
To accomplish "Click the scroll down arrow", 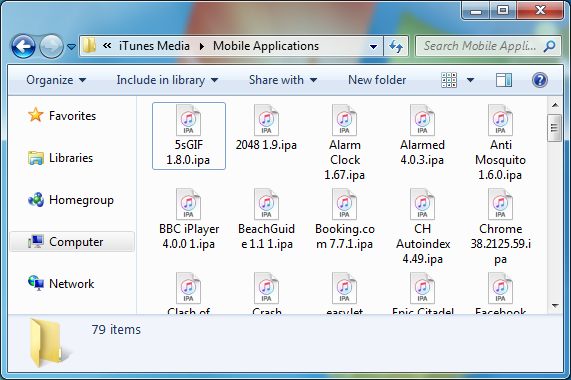I will (555, 306).
